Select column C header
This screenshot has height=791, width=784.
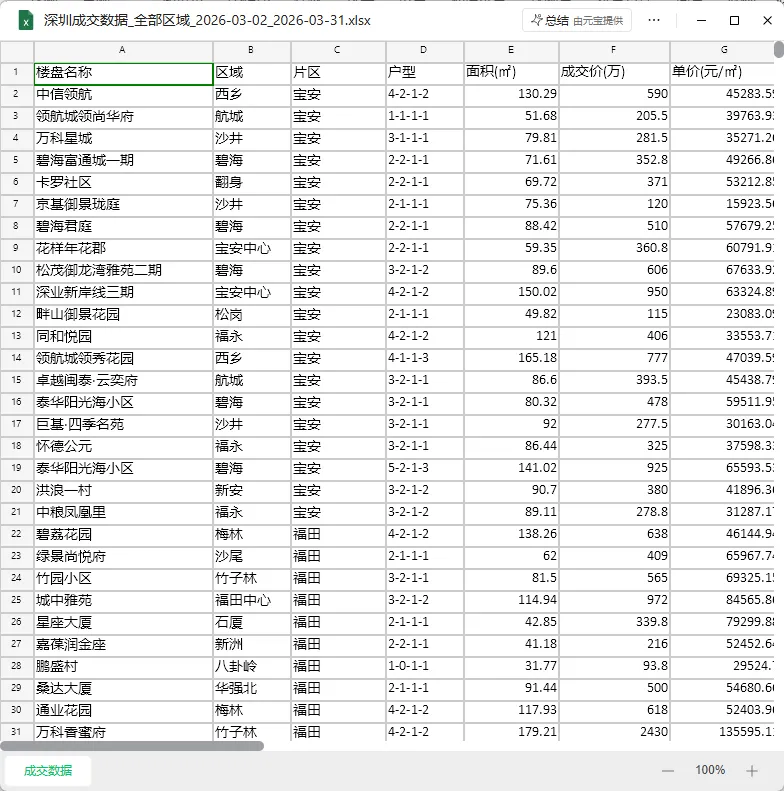[x=338, y=50]
